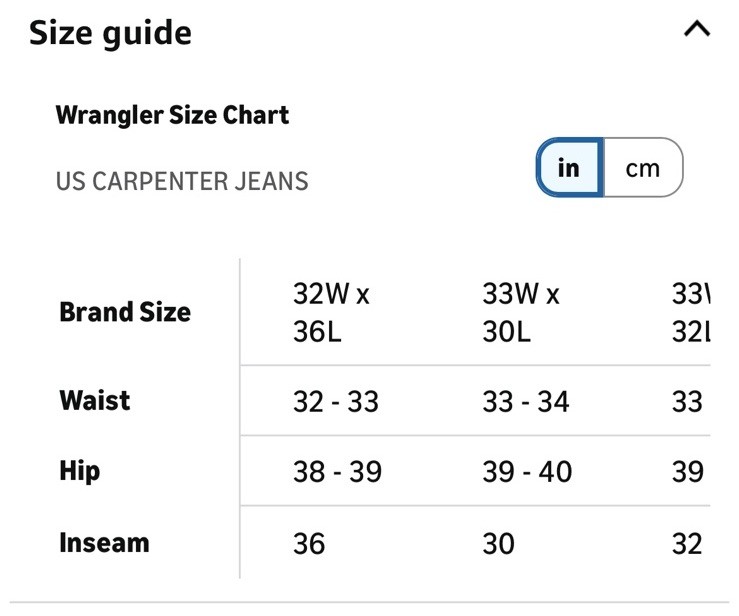Click the Wrangler Size Chart title
This screenshot has width=739, height=616.
pos(172,115)
